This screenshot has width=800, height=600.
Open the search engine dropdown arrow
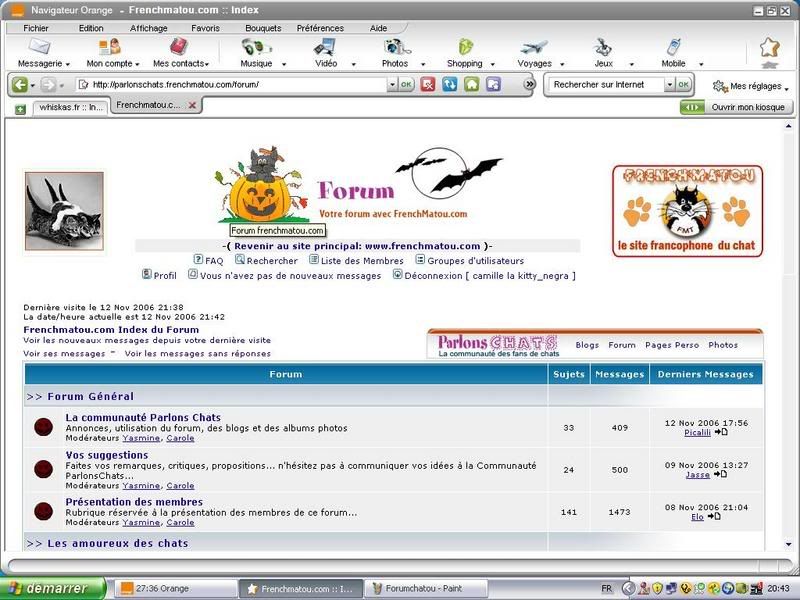(669, 84)
